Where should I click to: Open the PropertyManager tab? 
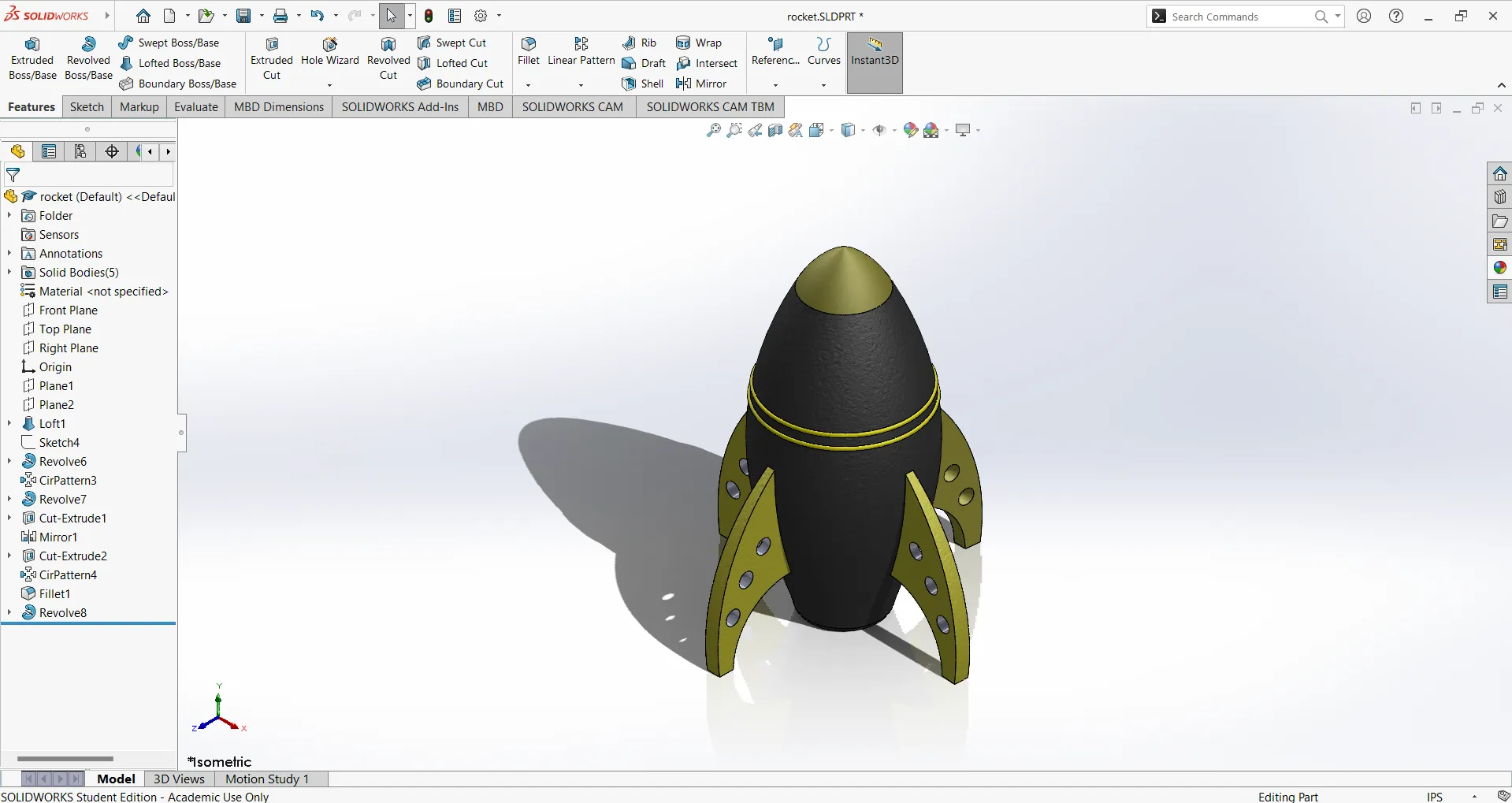click(x=49, y=151)
